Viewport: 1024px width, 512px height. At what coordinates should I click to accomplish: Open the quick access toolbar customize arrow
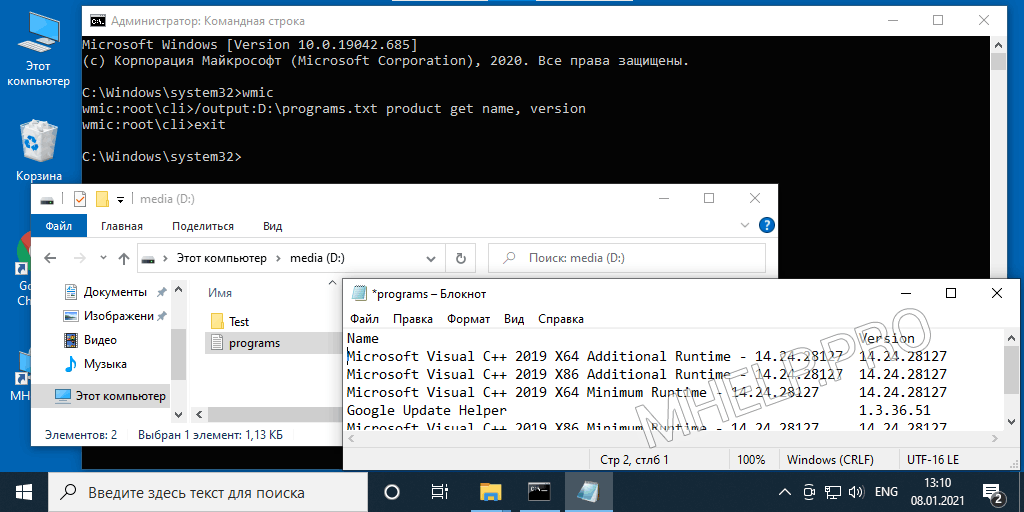coord(120,199)
